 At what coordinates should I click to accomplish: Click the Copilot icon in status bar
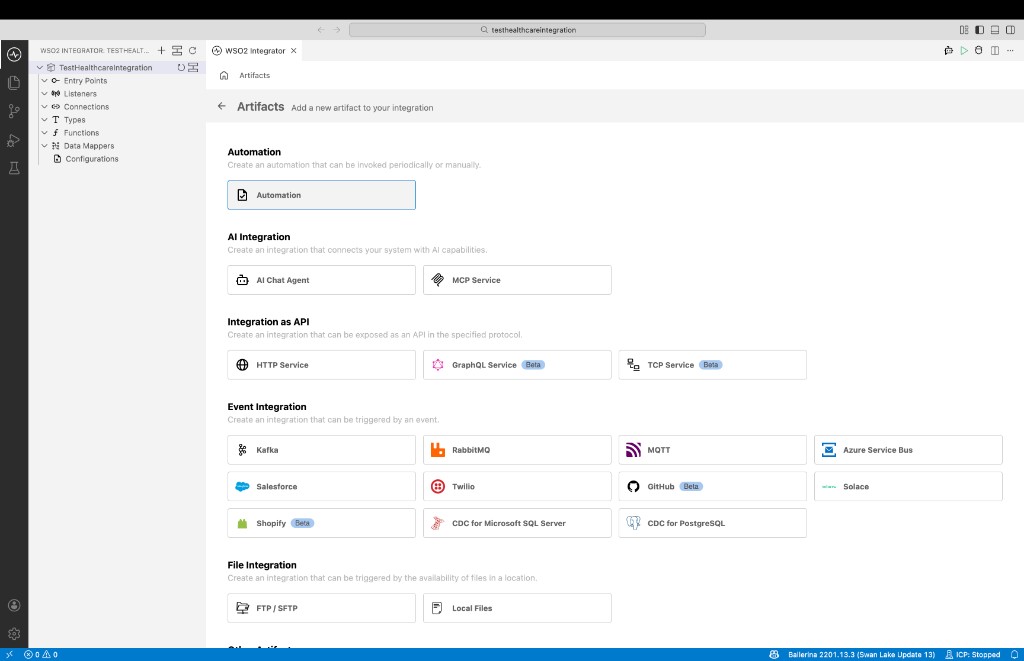click(774, 654)
